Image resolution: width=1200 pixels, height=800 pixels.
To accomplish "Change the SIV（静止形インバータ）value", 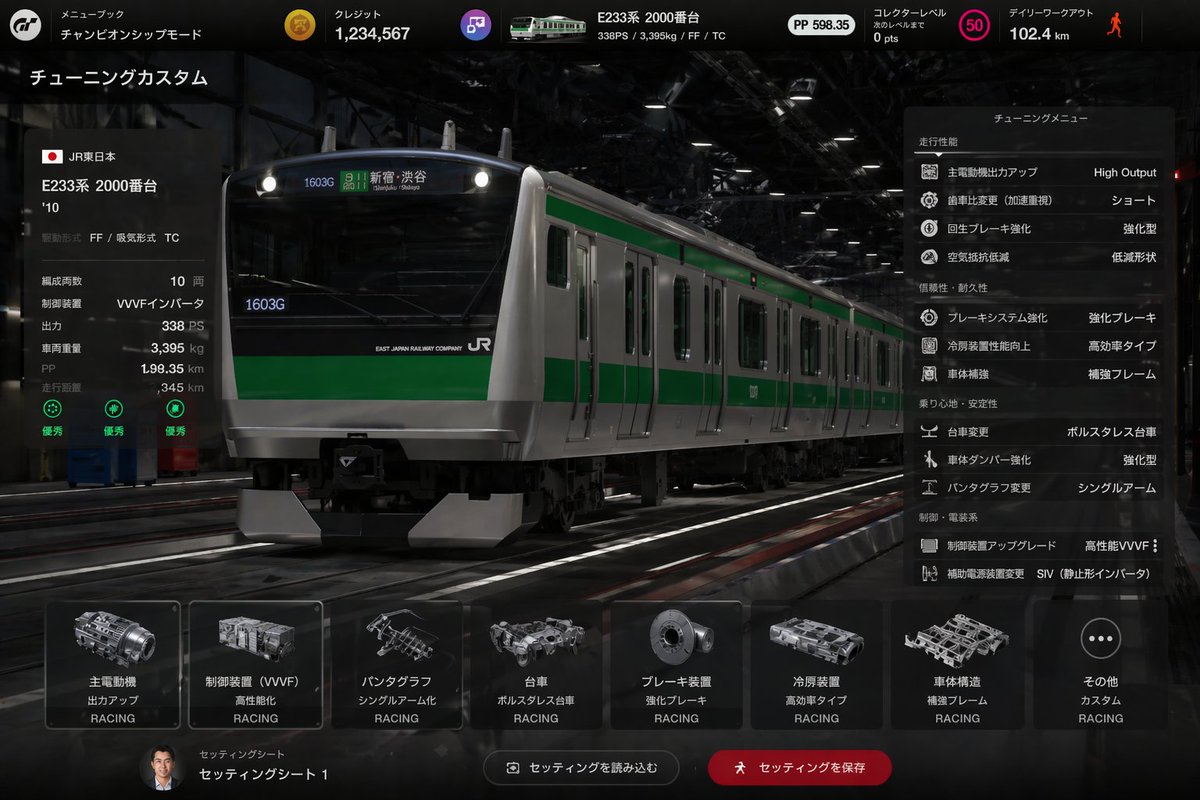I will pos(1093,574).
